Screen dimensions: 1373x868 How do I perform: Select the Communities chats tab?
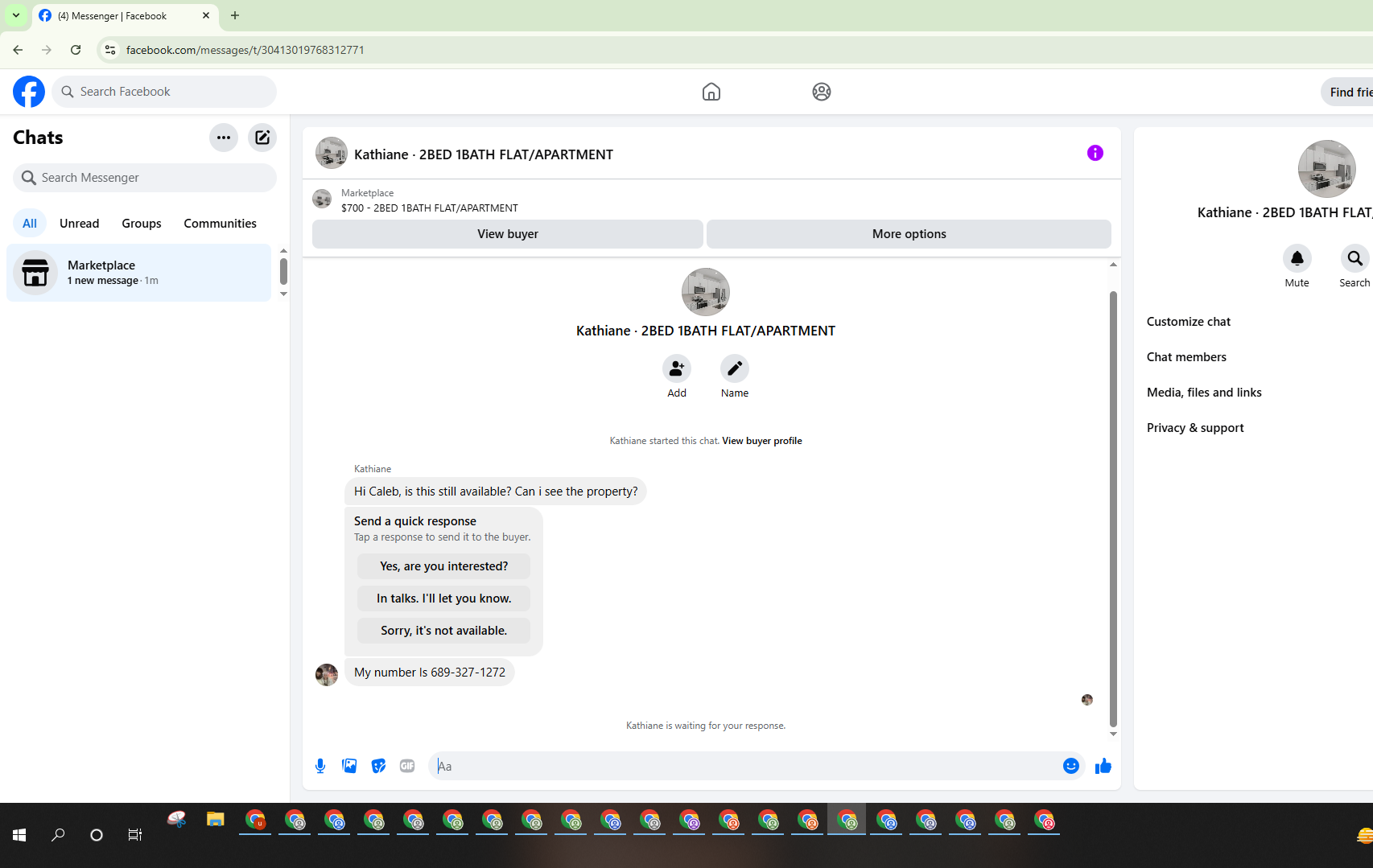click(221, 224)
